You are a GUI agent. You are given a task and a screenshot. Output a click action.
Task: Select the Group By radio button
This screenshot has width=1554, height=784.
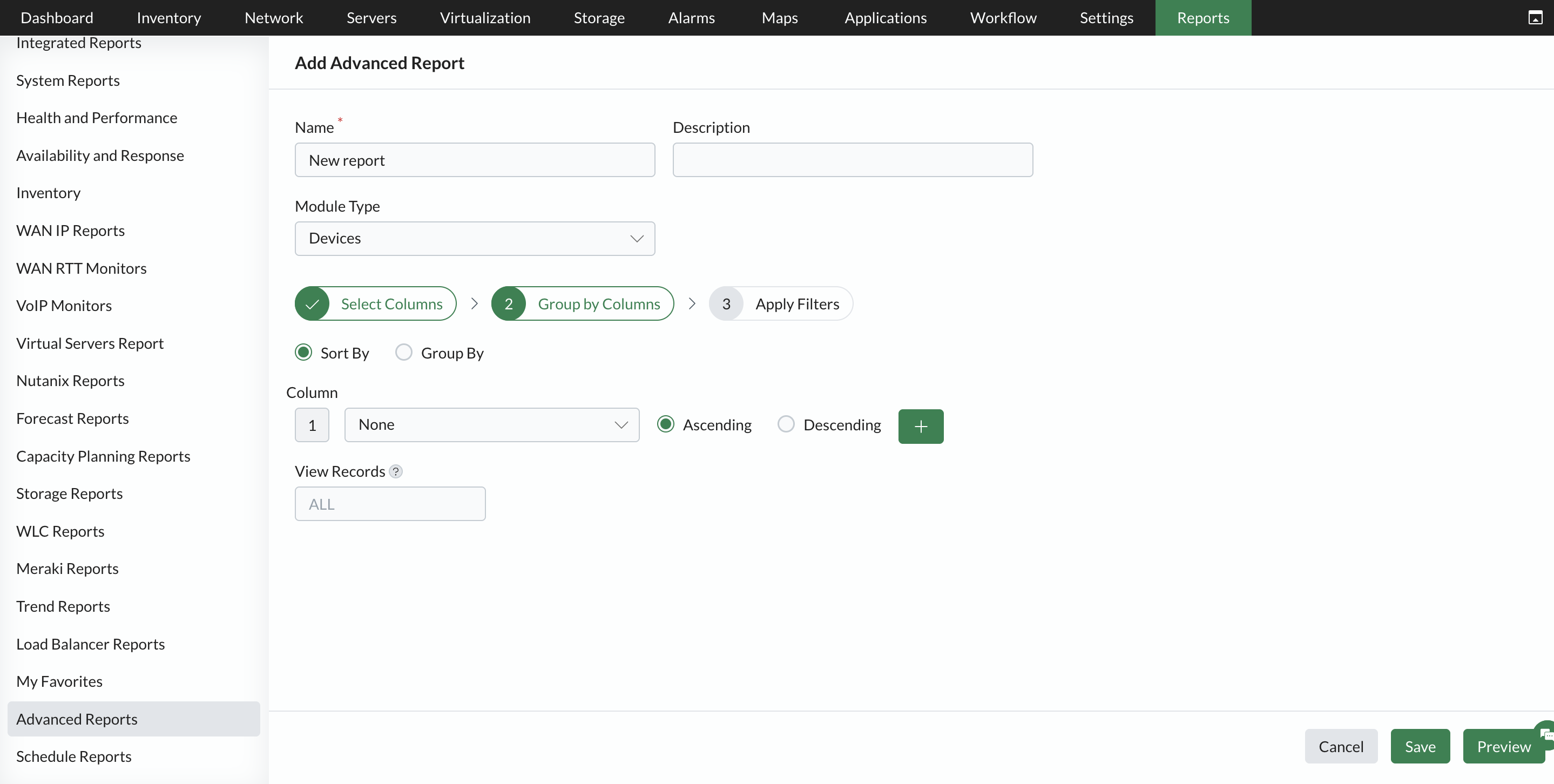click(403, 352)
